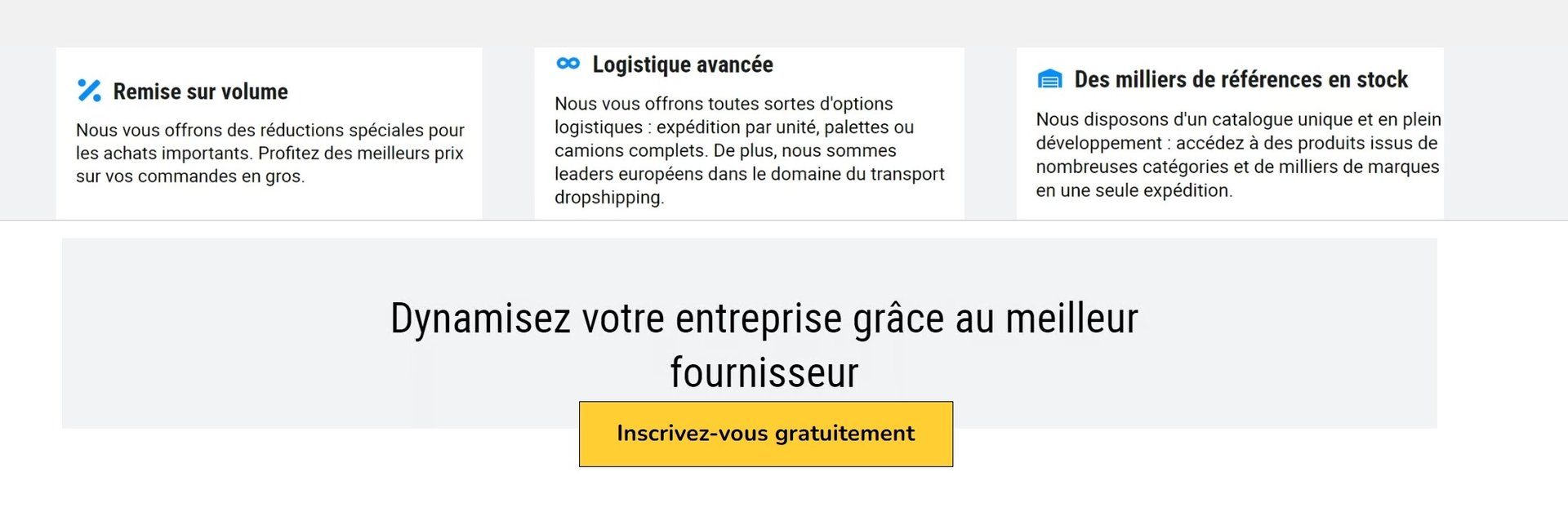Click the Inscrivez-vous gratuitement button
1568x526 pixels.
pos(766,434)
